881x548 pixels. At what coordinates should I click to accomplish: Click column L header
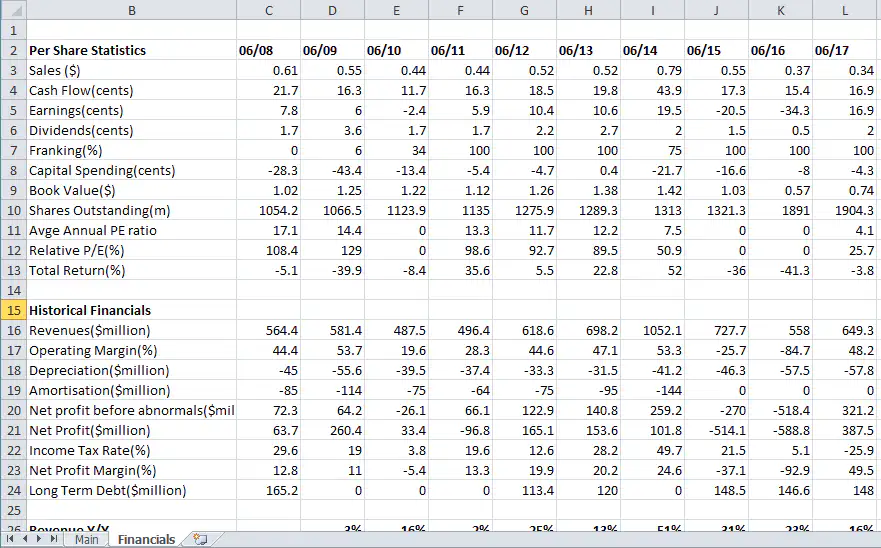844,10
